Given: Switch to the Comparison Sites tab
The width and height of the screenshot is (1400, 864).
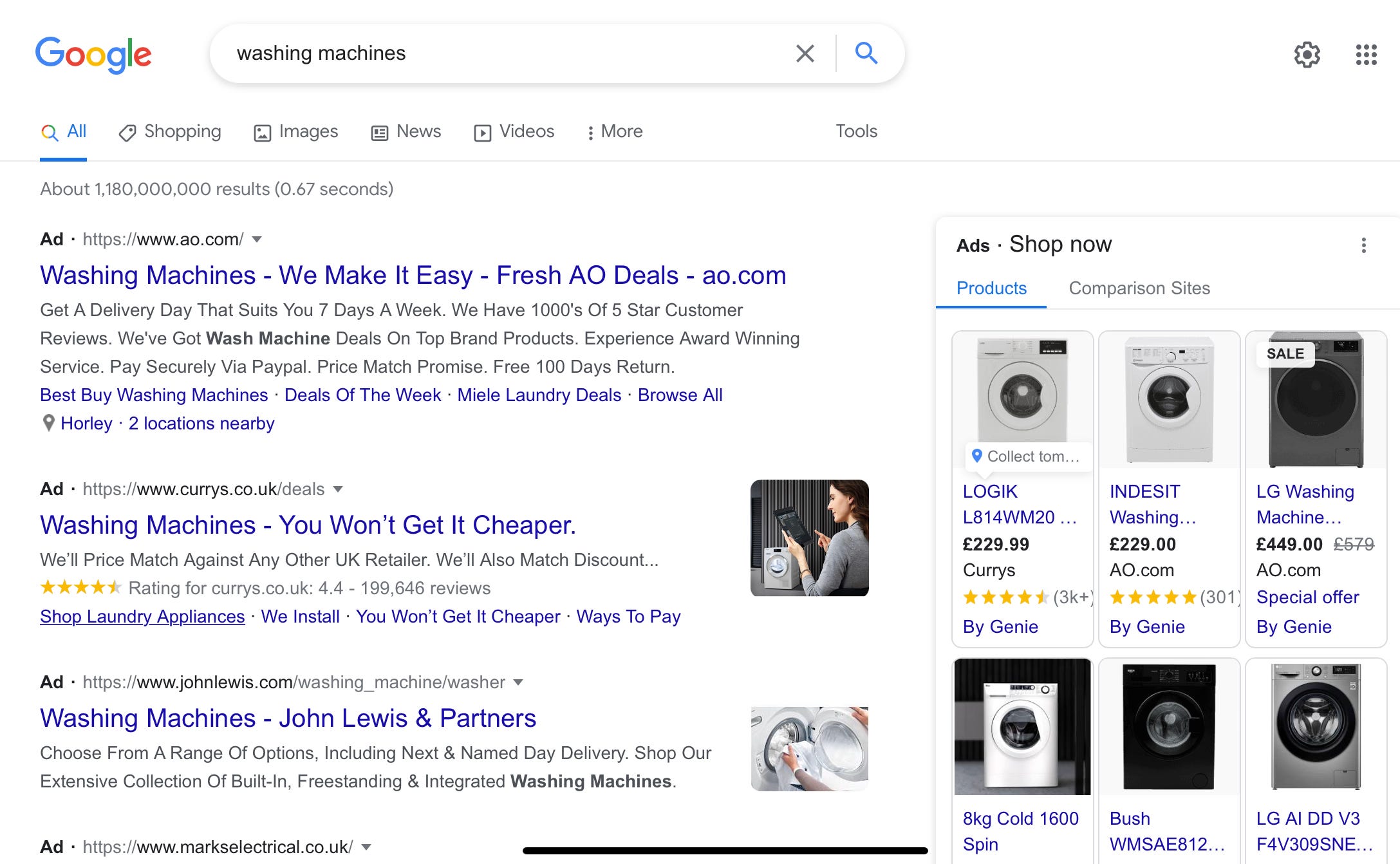Looking at the screenshot, I should [x=1139, y=288].
